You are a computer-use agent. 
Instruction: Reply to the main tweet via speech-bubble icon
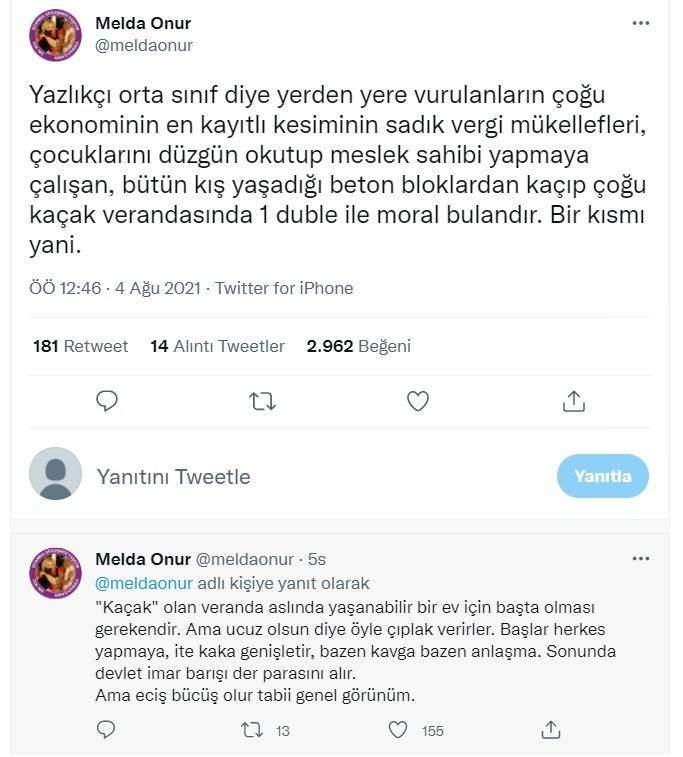pos(108,401)
